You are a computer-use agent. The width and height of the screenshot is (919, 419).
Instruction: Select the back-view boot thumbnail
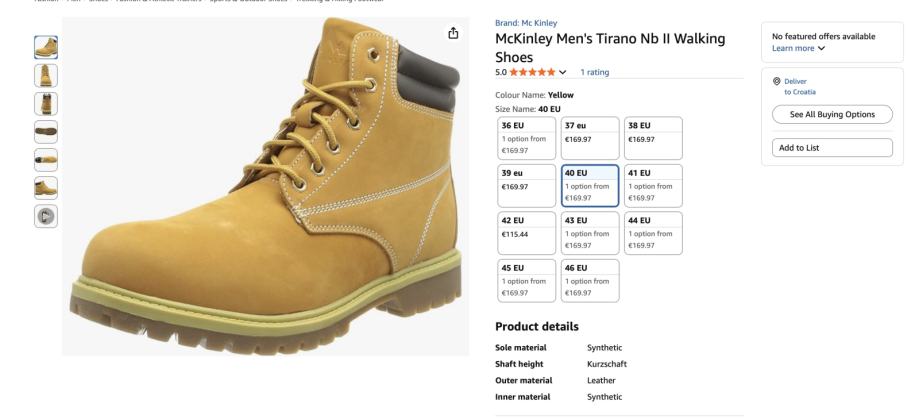[x=46, y=102]
